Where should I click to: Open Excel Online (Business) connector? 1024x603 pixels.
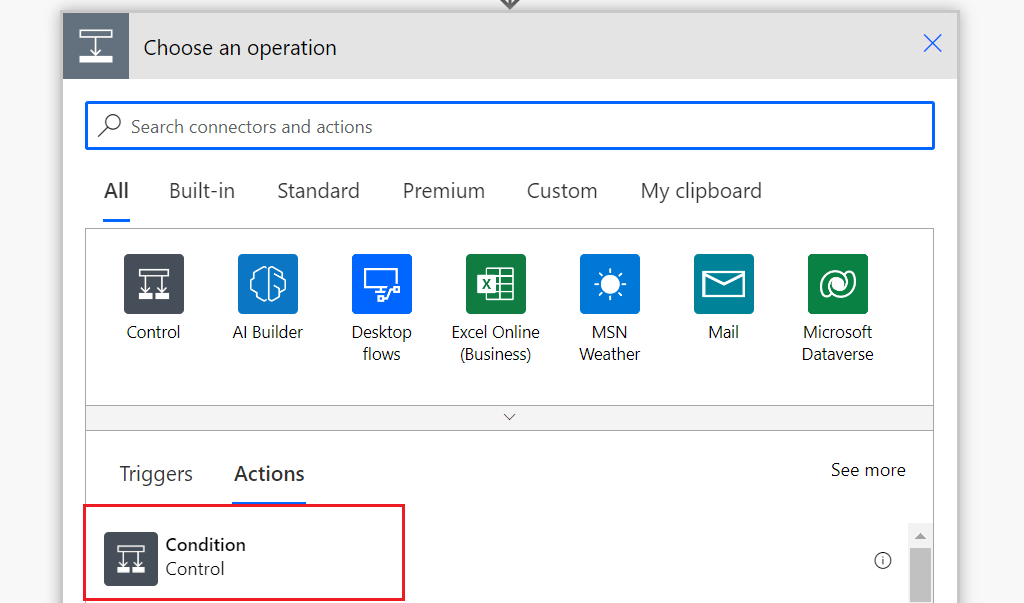coord(495,284)
